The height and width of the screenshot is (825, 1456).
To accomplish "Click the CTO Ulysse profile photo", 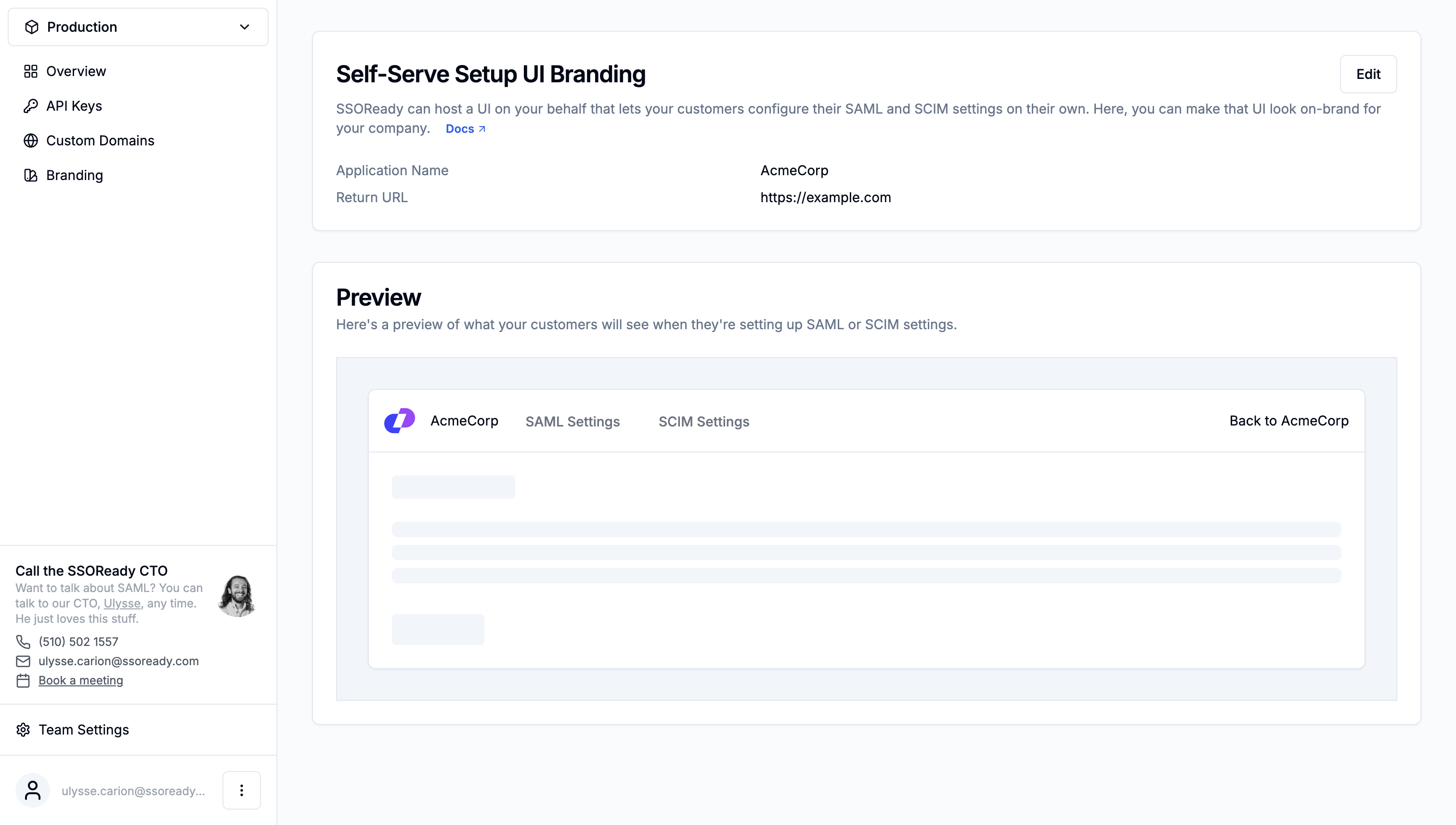I will point(237,595).
